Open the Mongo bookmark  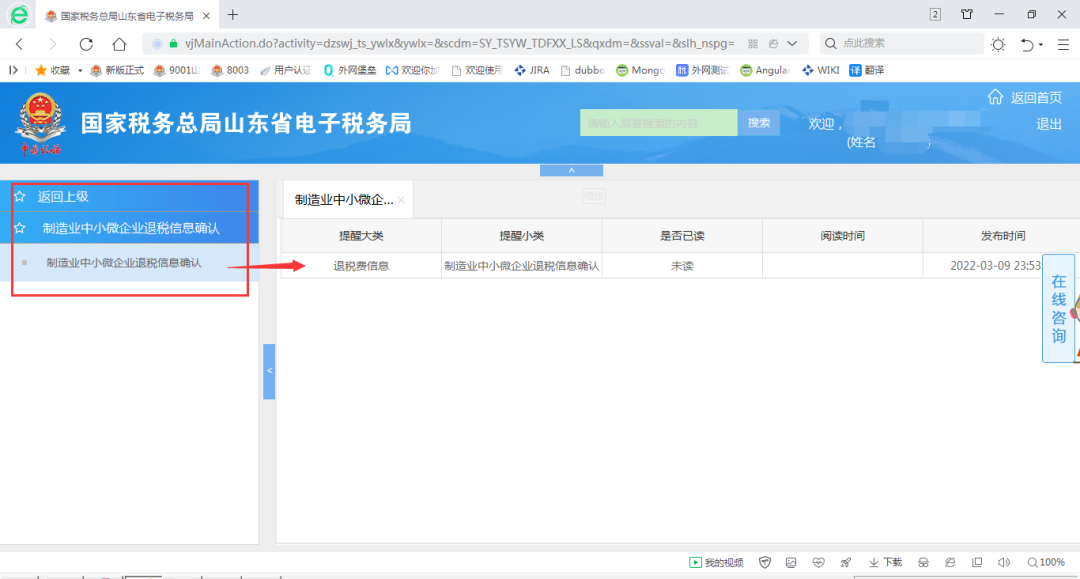tap(641, 70)
